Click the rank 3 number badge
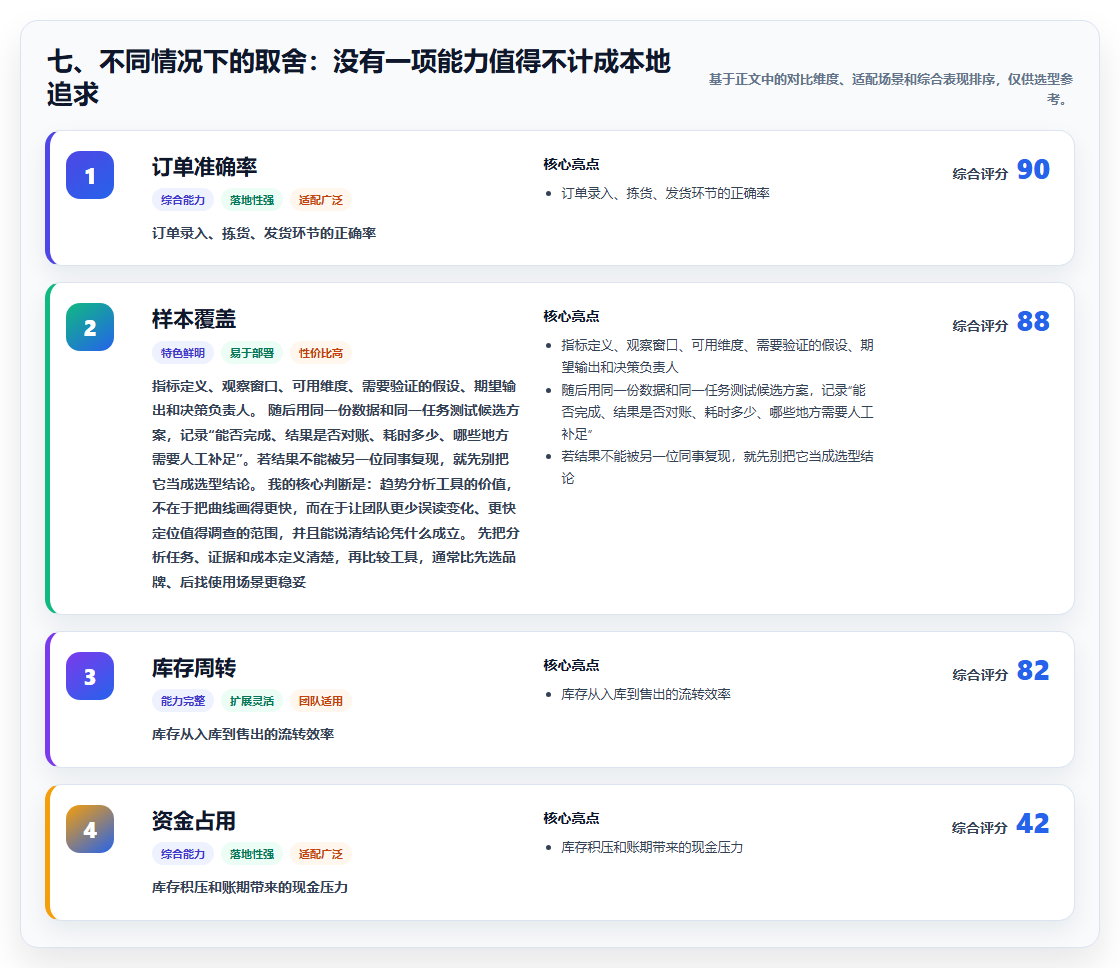1120x968 pixels. coord(90,676)
